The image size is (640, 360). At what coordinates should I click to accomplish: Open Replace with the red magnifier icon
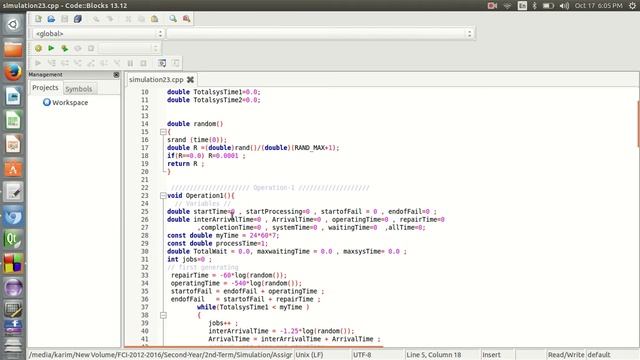[x=187, y=19]
